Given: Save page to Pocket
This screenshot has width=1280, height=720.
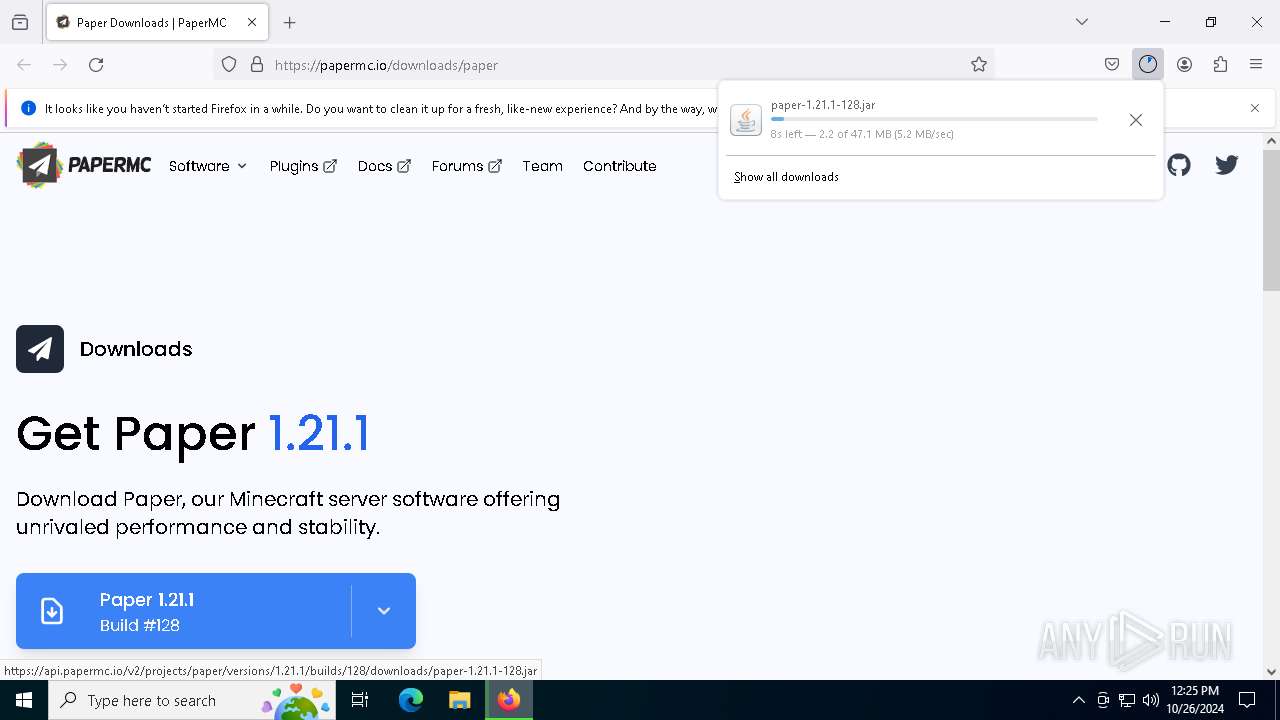Looking at the screenshot, I should 1112,65.
